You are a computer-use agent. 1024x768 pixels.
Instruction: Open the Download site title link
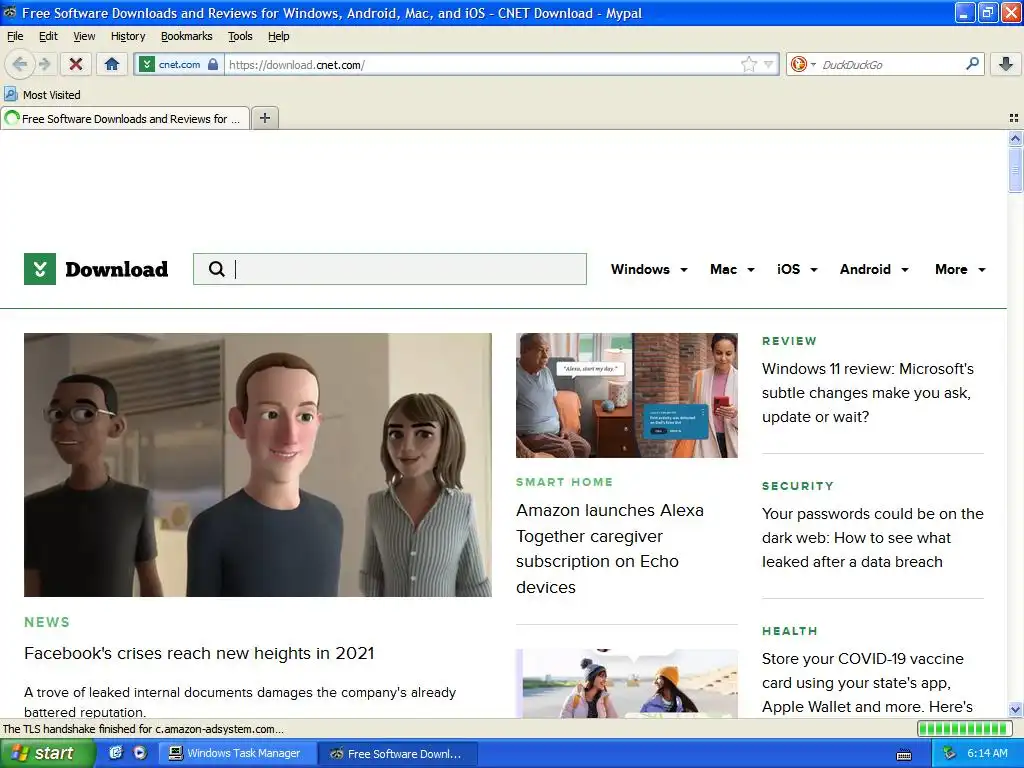point(117,269)
